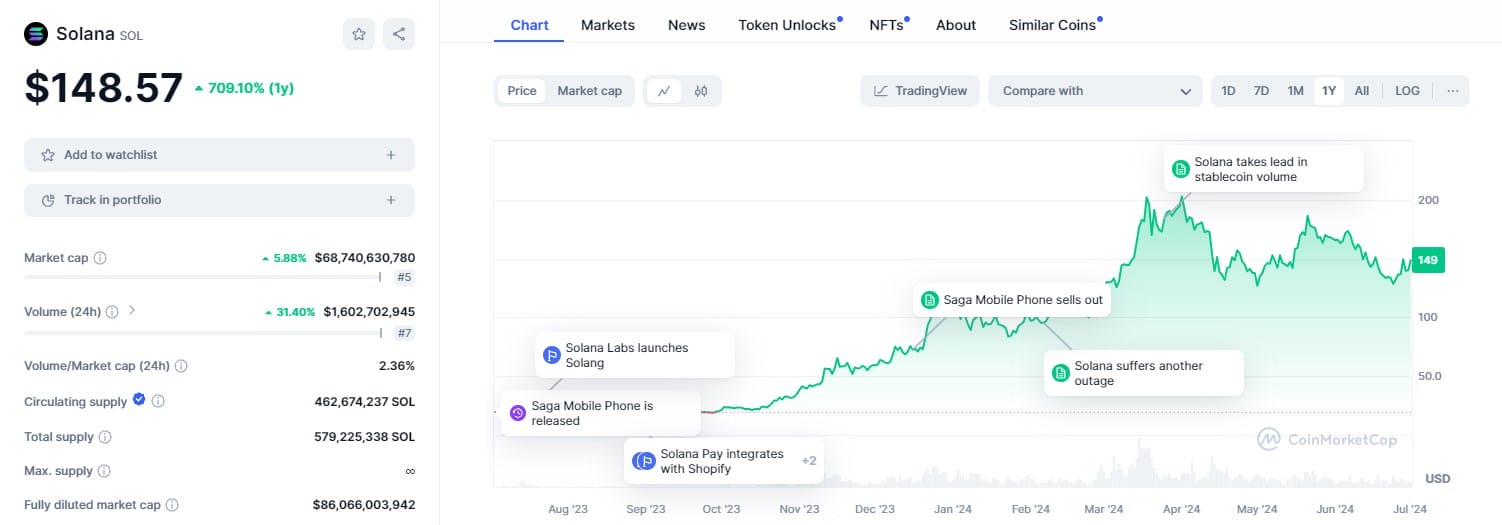Switch to the Markets tab
Viewport: 1502px width, 525px height.
[608, 25]
